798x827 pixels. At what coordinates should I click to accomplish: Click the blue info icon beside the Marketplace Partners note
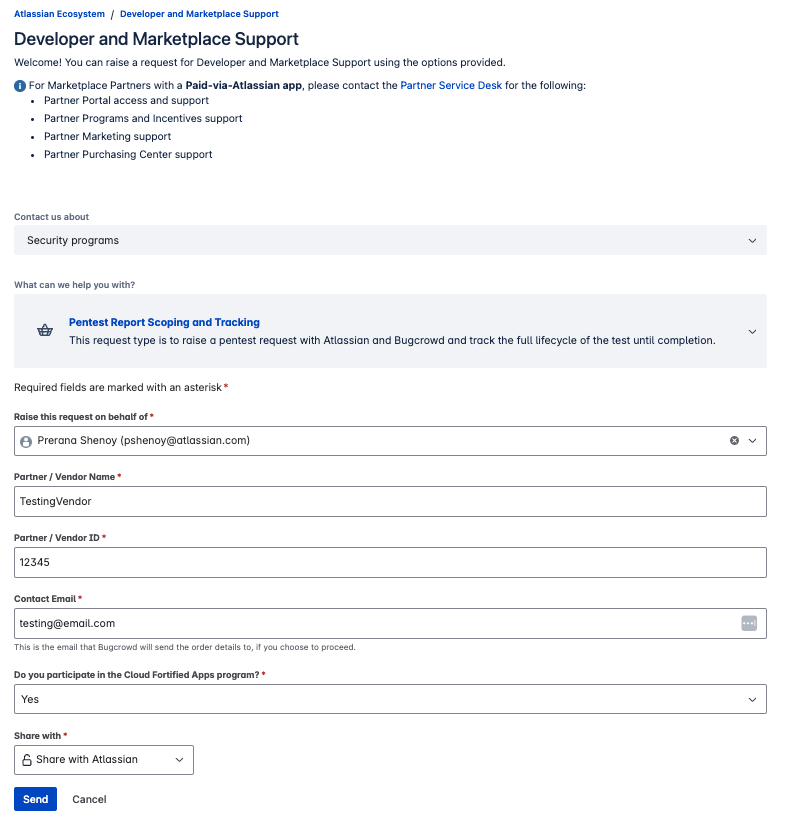click(x=18, y=85)
